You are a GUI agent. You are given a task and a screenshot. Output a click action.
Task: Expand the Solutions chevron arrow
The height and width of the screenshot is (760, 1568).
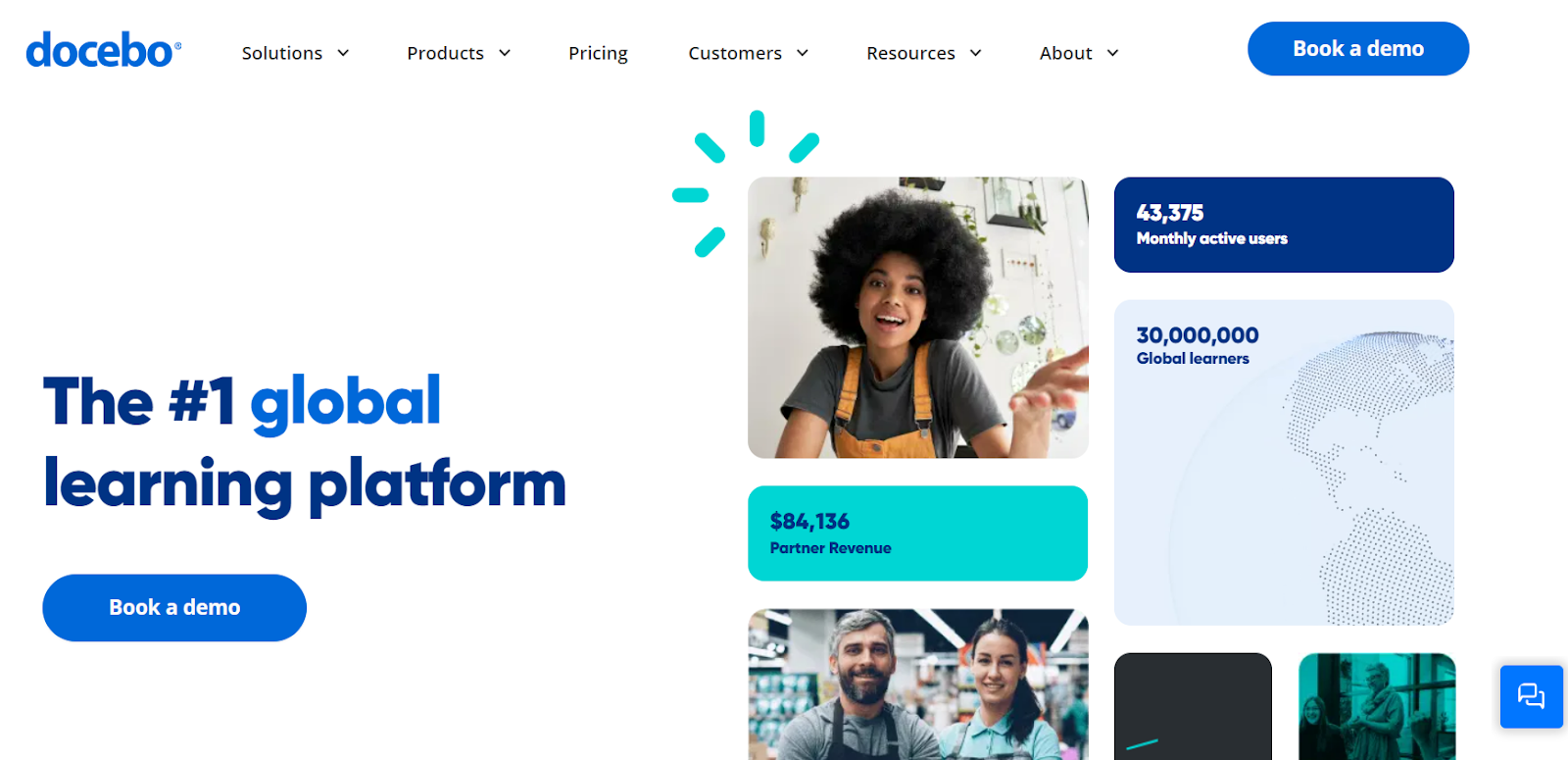(343, 53)
